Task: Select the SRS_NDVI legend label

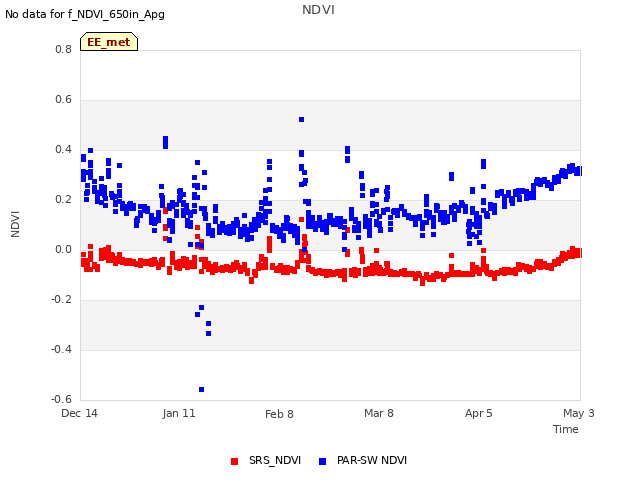Action: [x=275, y=460]
